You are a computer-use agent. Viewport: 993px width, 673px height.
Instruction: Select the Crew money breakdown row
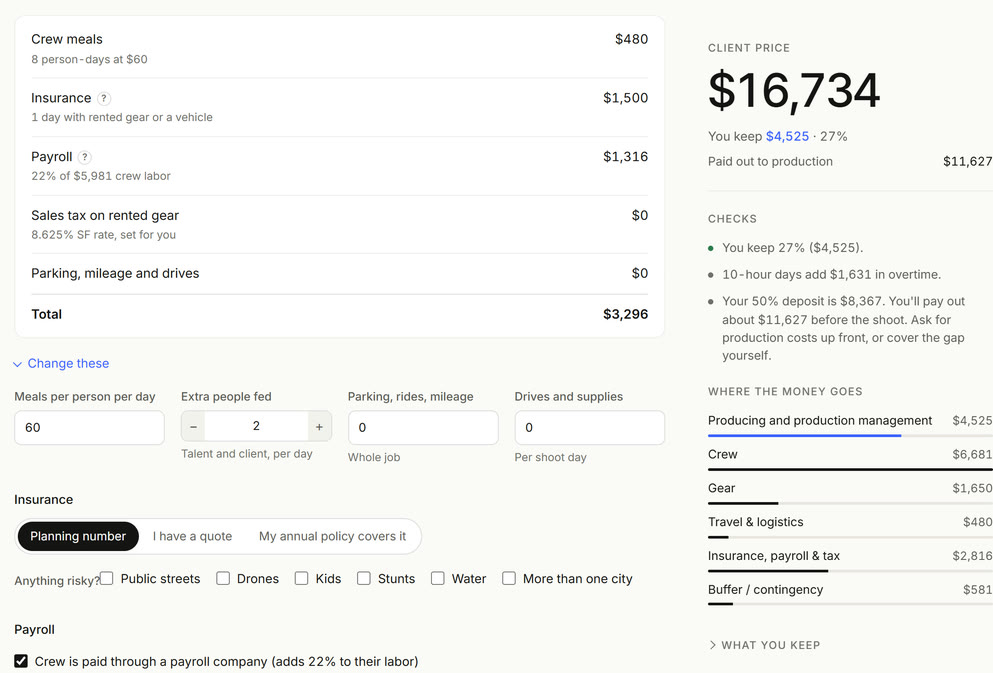850,458
